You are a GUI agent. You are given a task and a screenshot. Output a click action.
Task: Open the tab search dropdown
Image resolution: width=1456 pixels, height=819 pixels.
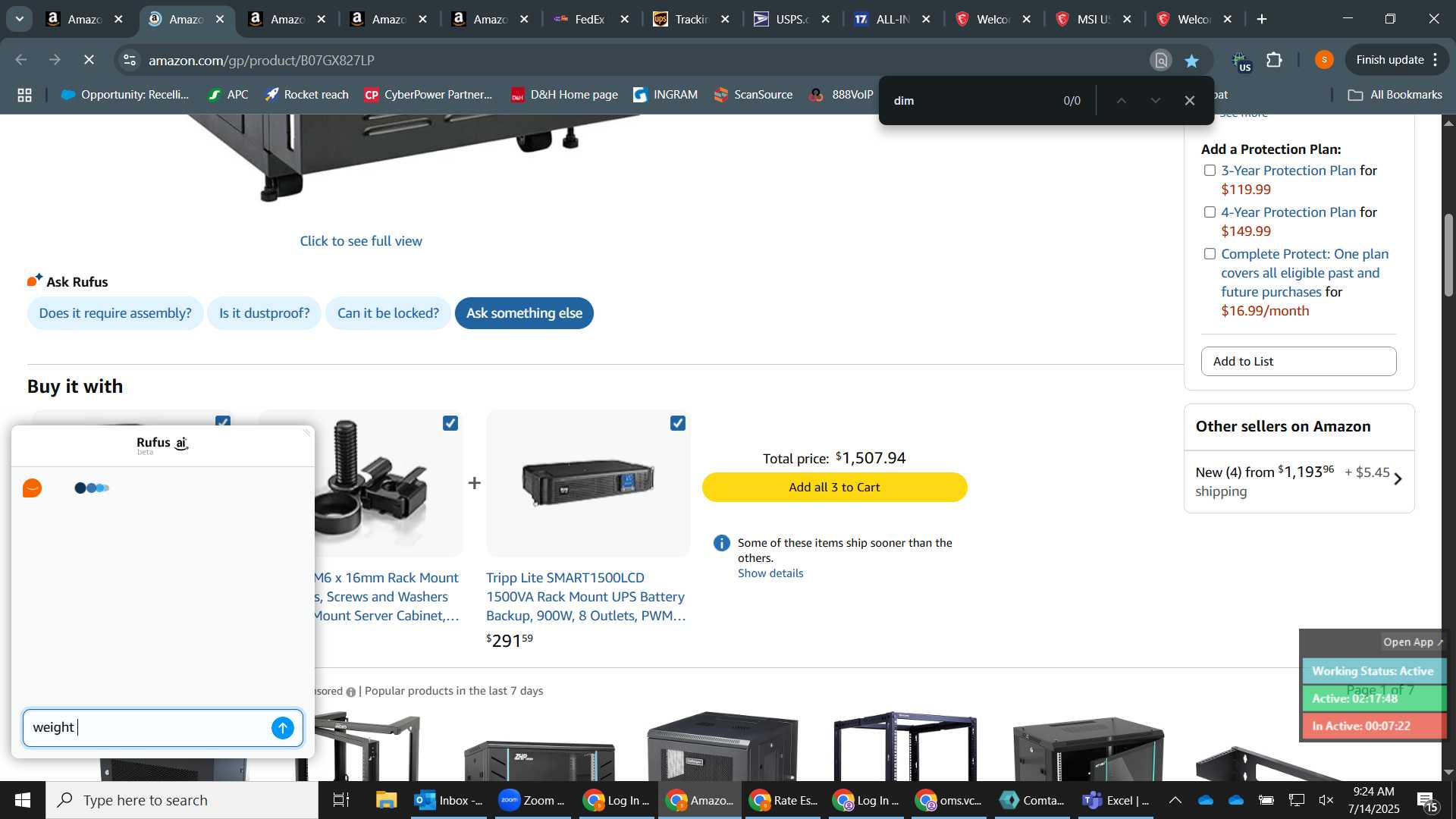(x=20, y=19)
